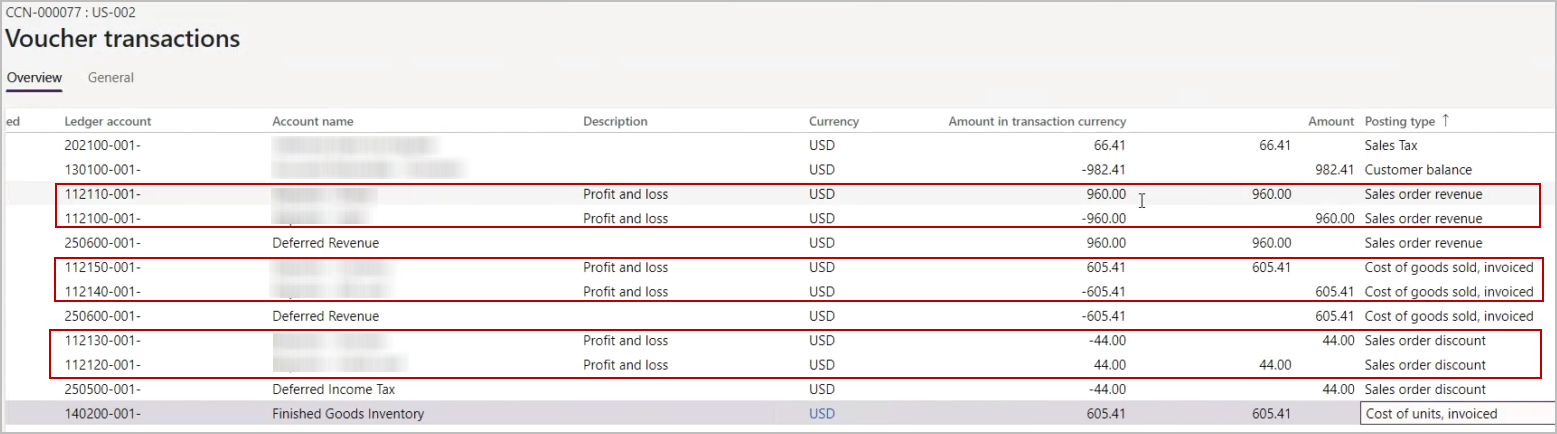This screenshot has height=434, width=1557.
Task: Click the sort arrow beside Posting type
Action: 1444,121
